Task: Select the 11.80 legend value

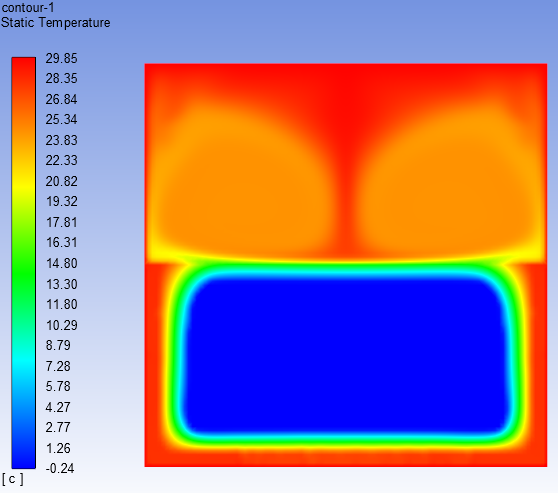Action: pyautogui.click(x=61, y=305)
